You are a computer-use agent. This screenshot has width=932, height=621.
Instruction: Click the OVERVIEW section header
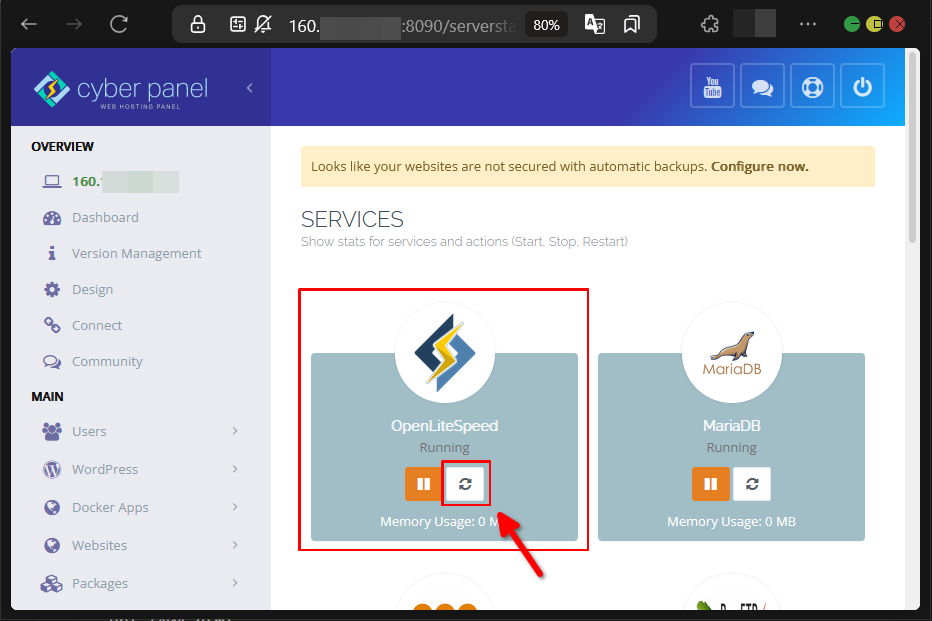click(x=62, y=147)
